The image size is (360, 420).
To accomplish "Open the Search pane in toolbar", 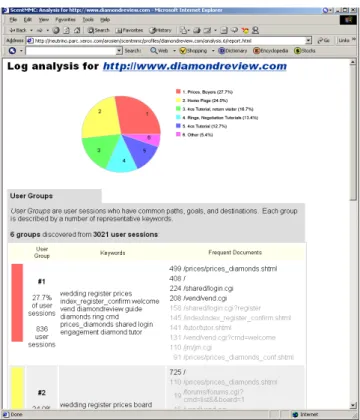I will [98, 30].
